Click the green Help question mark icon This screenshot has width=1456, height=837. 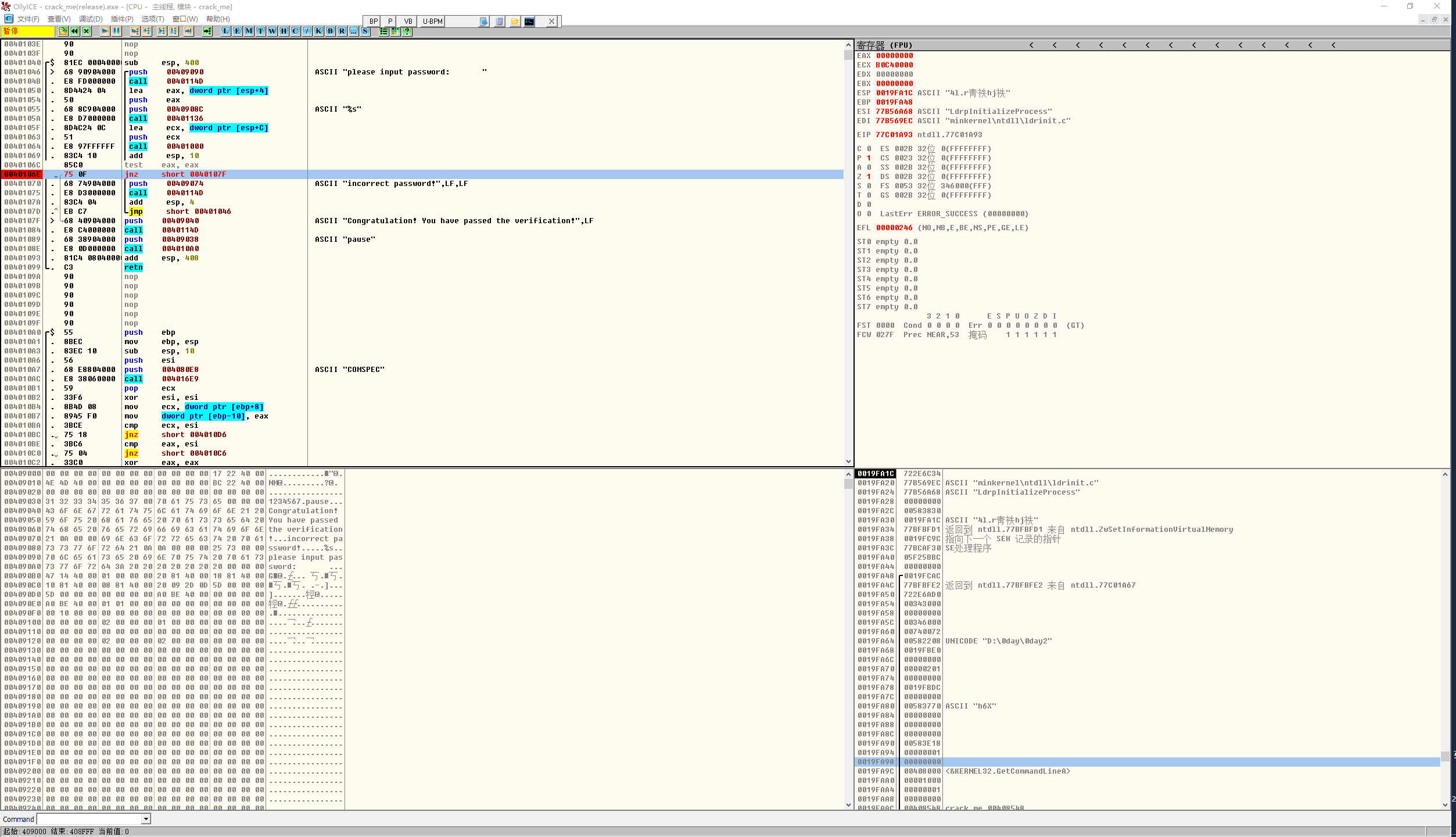407,31
